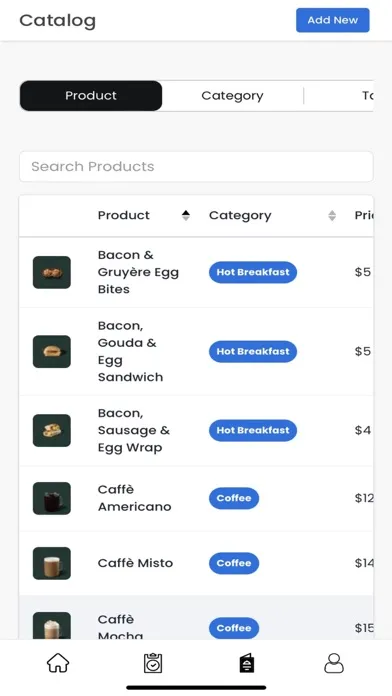Click the Add New button
Screen dimensions: 392x696
(x=333, y=20)
